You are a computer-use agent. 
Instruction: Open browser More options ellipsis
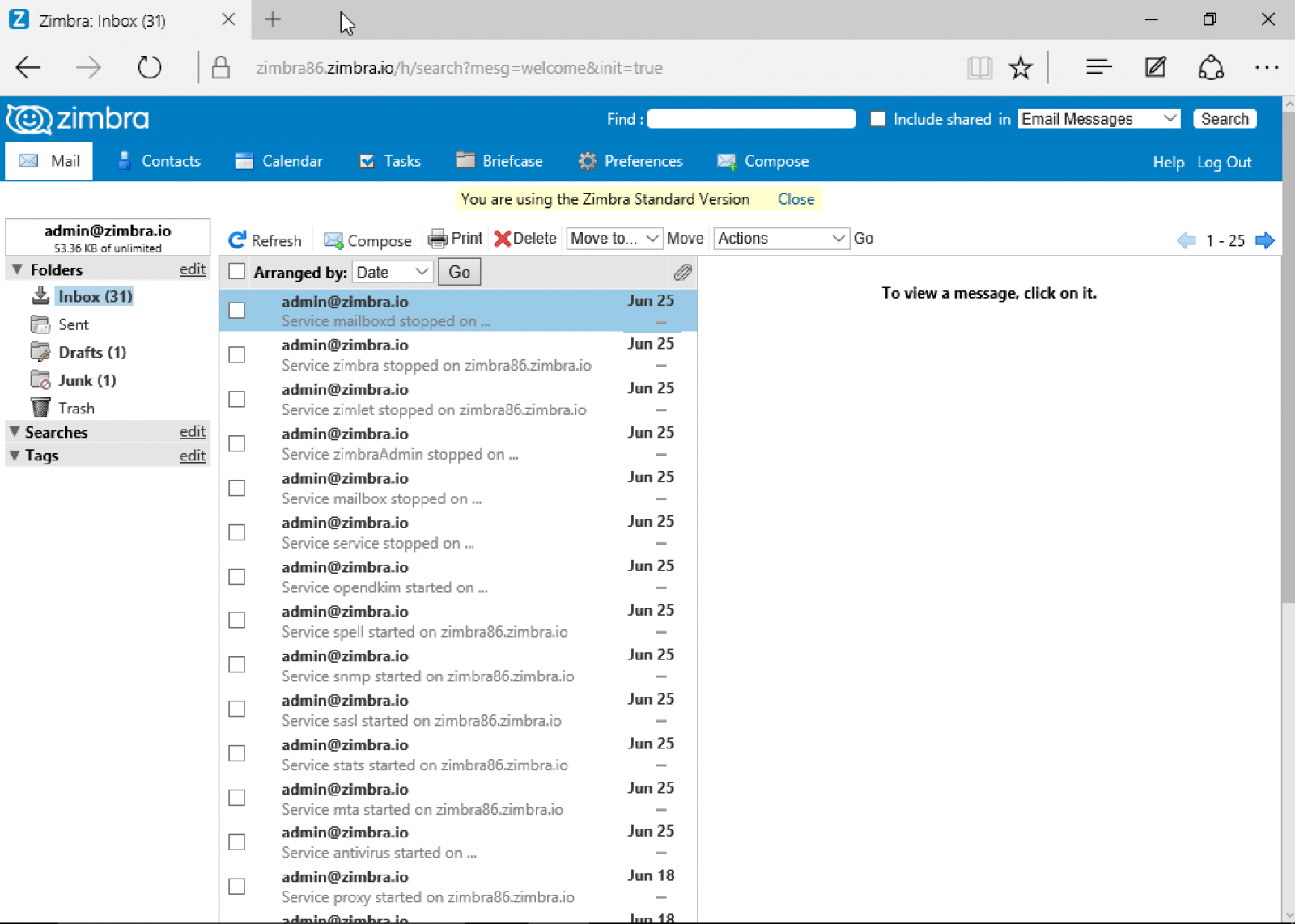click(x=1267, y=67)
